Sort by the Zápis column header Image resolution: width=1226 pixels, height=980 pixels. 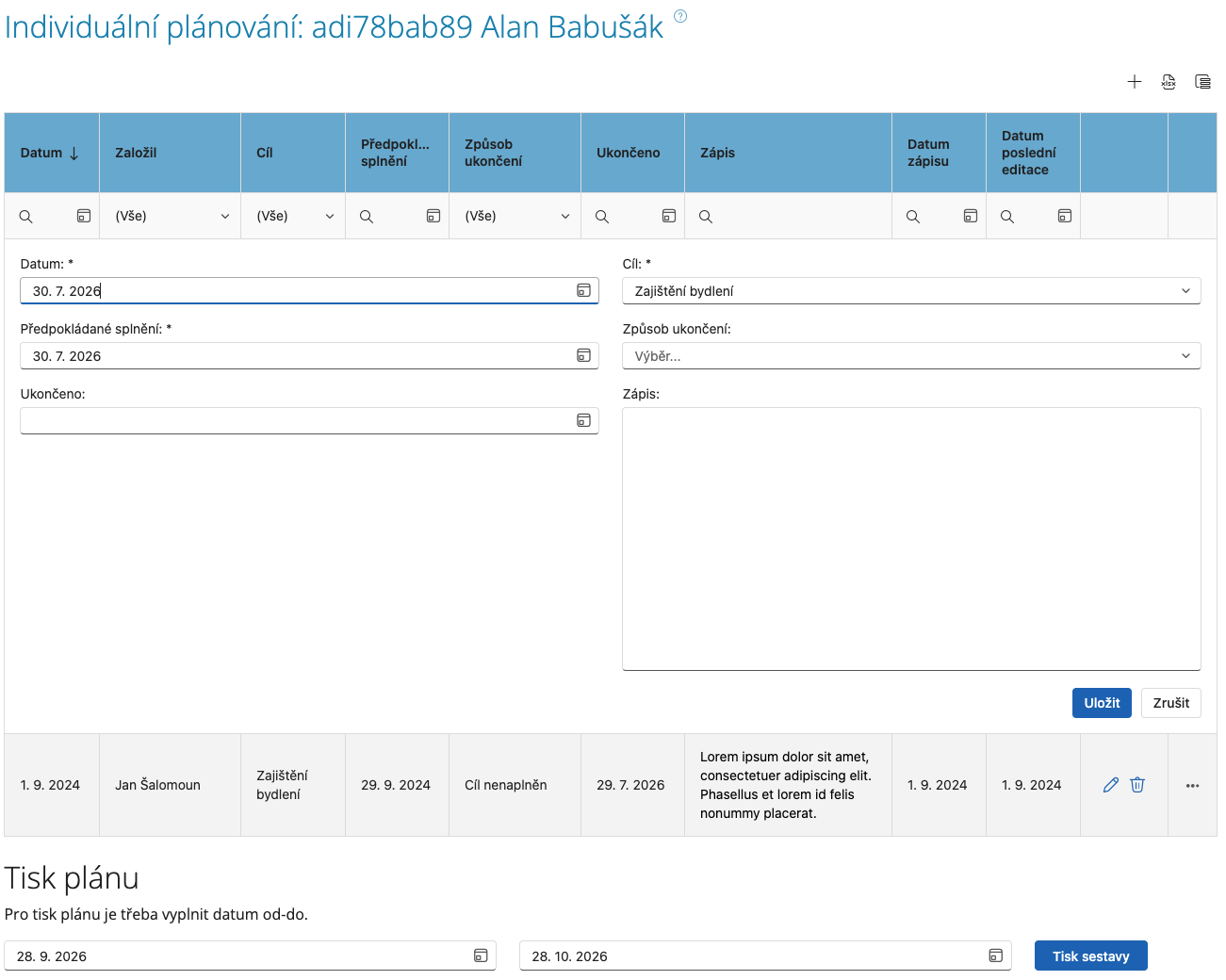coord(788,153)
